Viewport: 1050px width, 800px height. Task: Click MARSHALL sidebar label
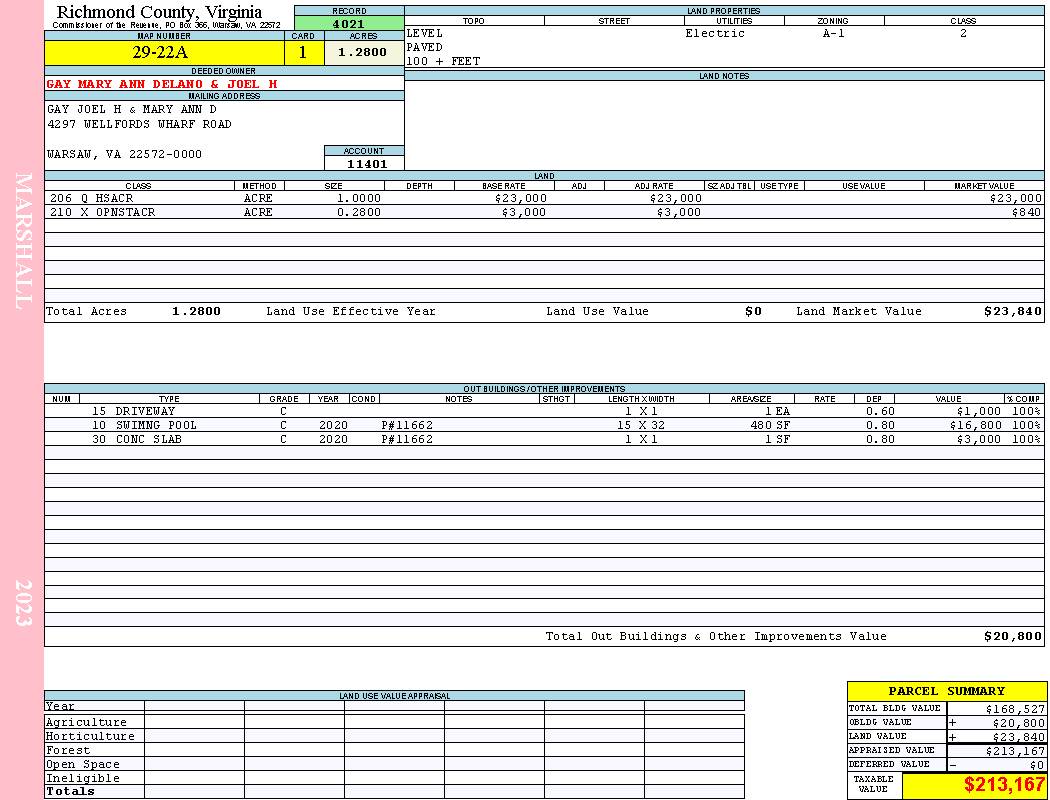pos(23,241)
